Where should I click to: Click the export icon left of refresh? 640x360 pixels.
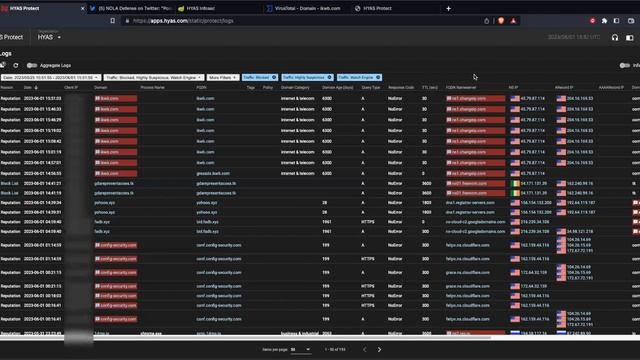(x=2, y=65)
